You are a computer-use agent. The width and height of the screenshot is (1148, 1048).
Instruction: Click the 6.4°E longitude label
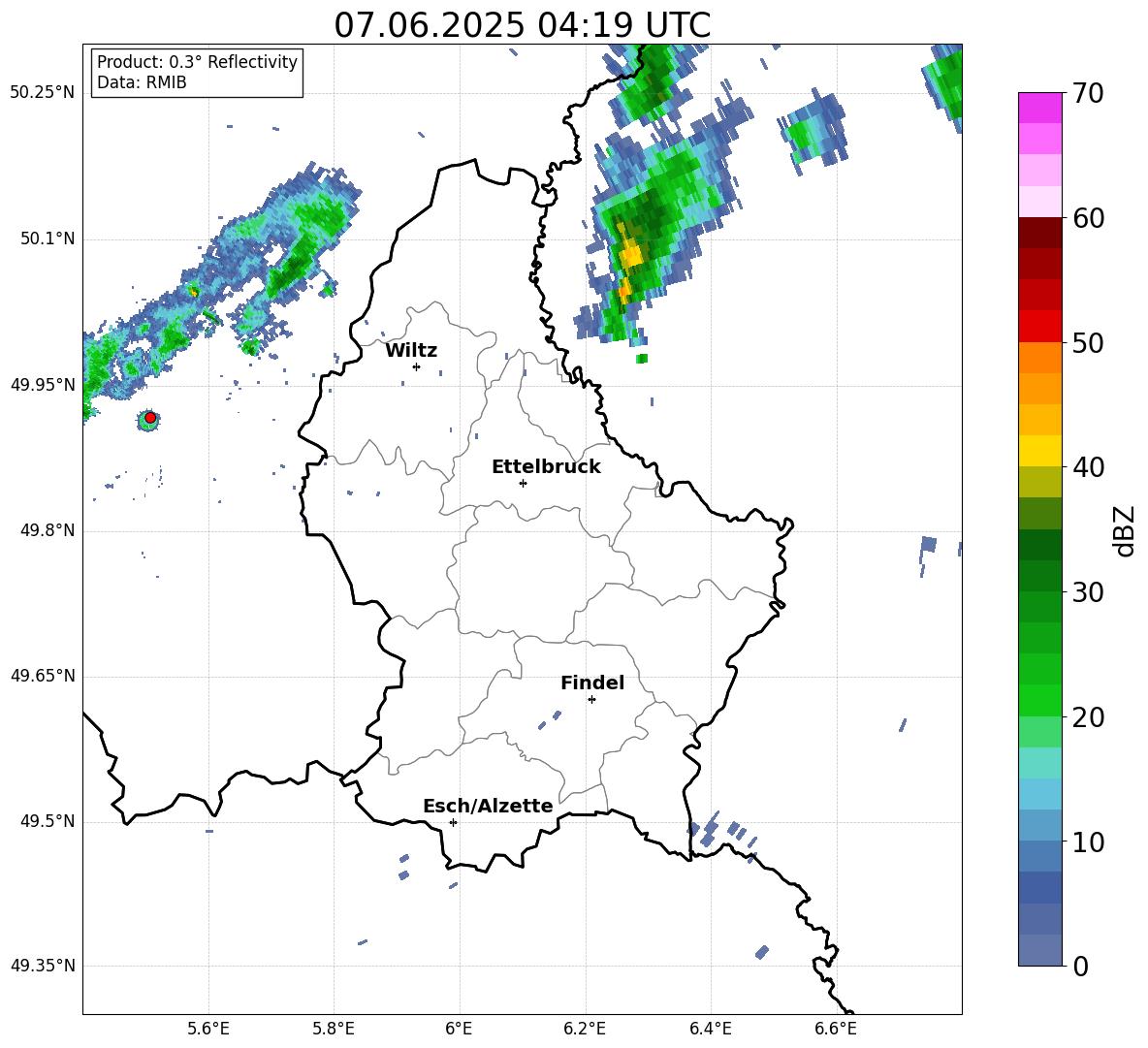click(710, 1029)
